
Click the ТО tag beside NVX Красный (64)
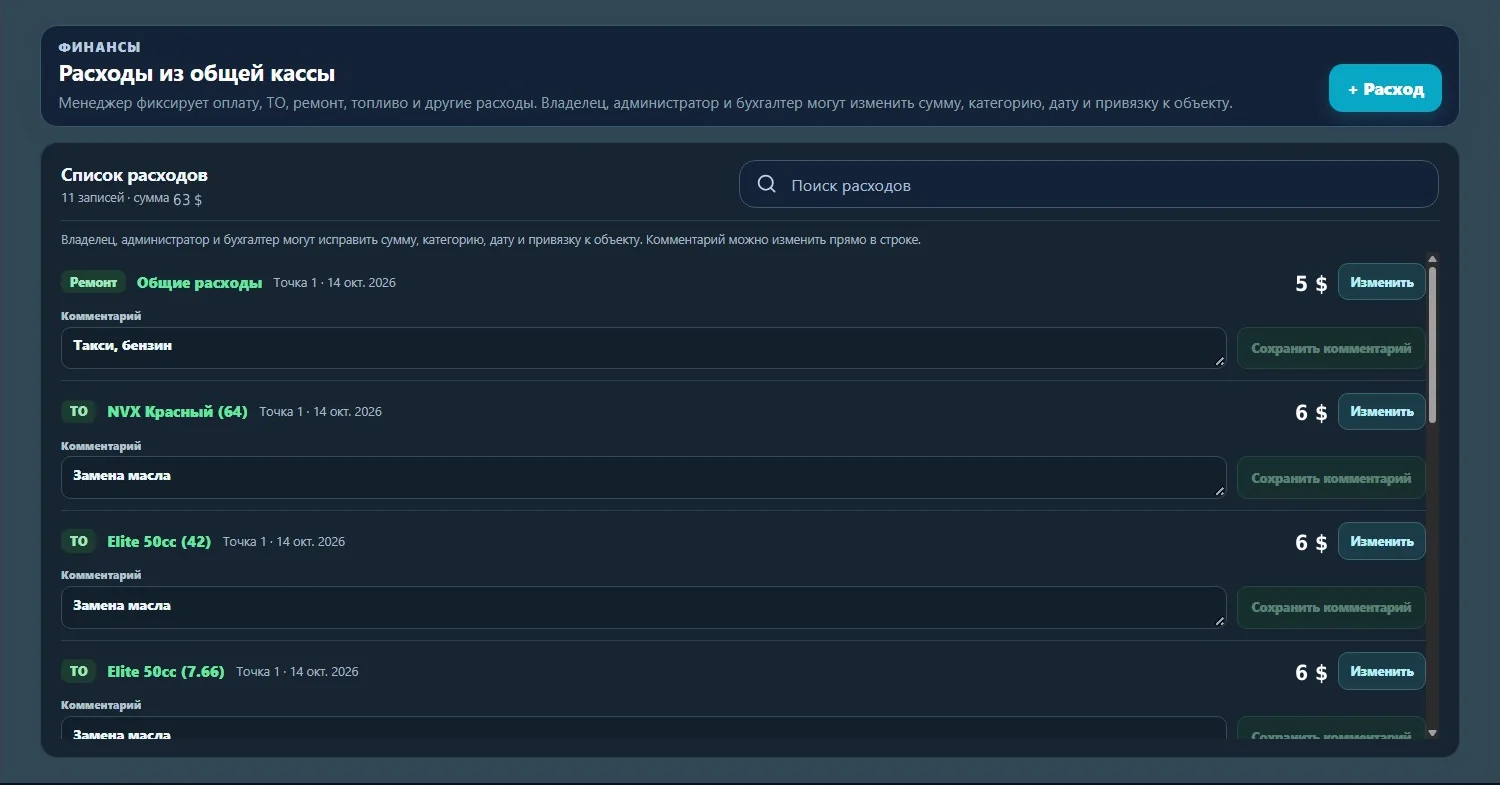(79, 411)
